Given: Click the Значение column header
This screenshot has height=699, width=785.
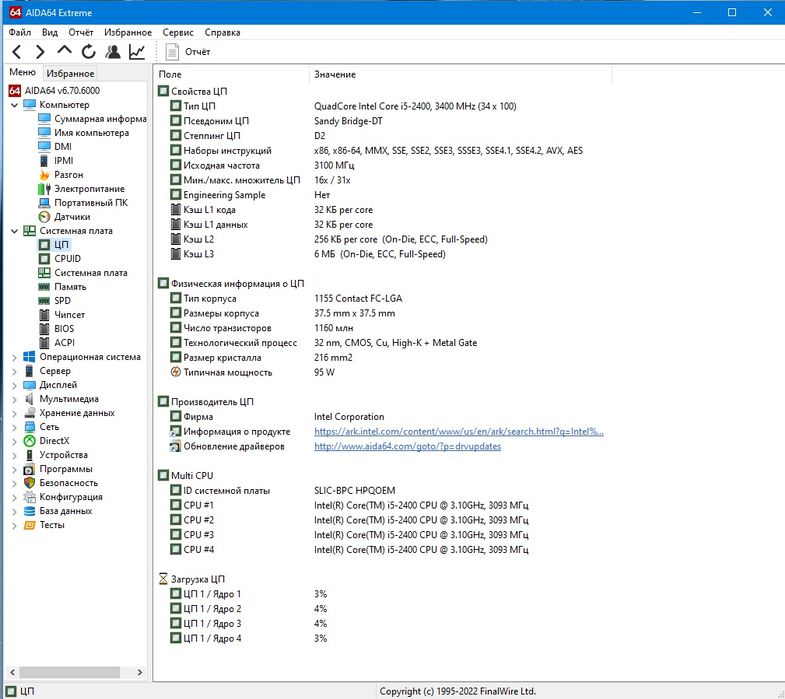Looking at the screenshot, I should pyautogui.click(x=460, y=75).
